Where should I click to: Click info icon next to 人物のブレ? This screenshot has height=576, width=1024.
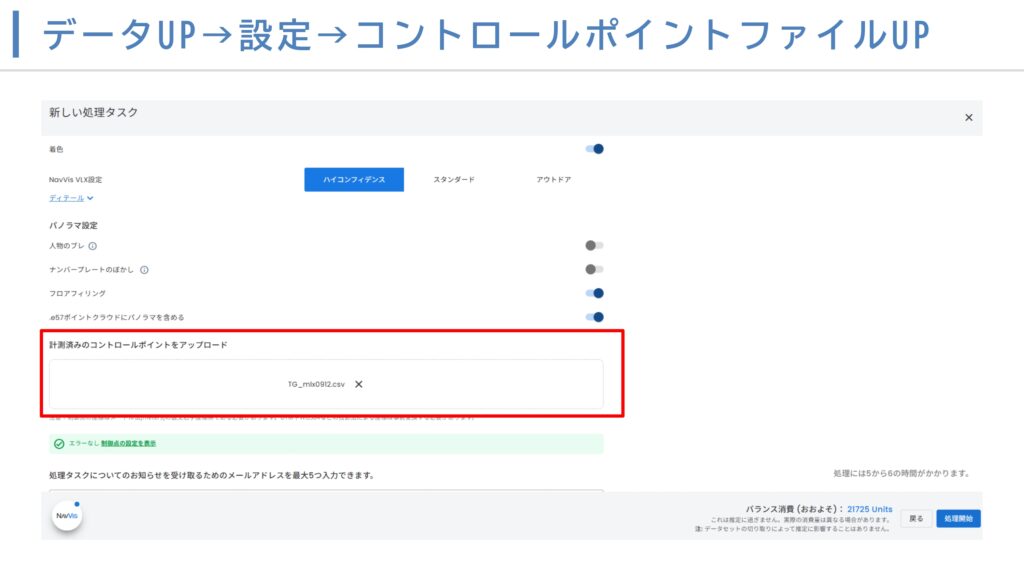pyautogui.click(x=92, y=246)
